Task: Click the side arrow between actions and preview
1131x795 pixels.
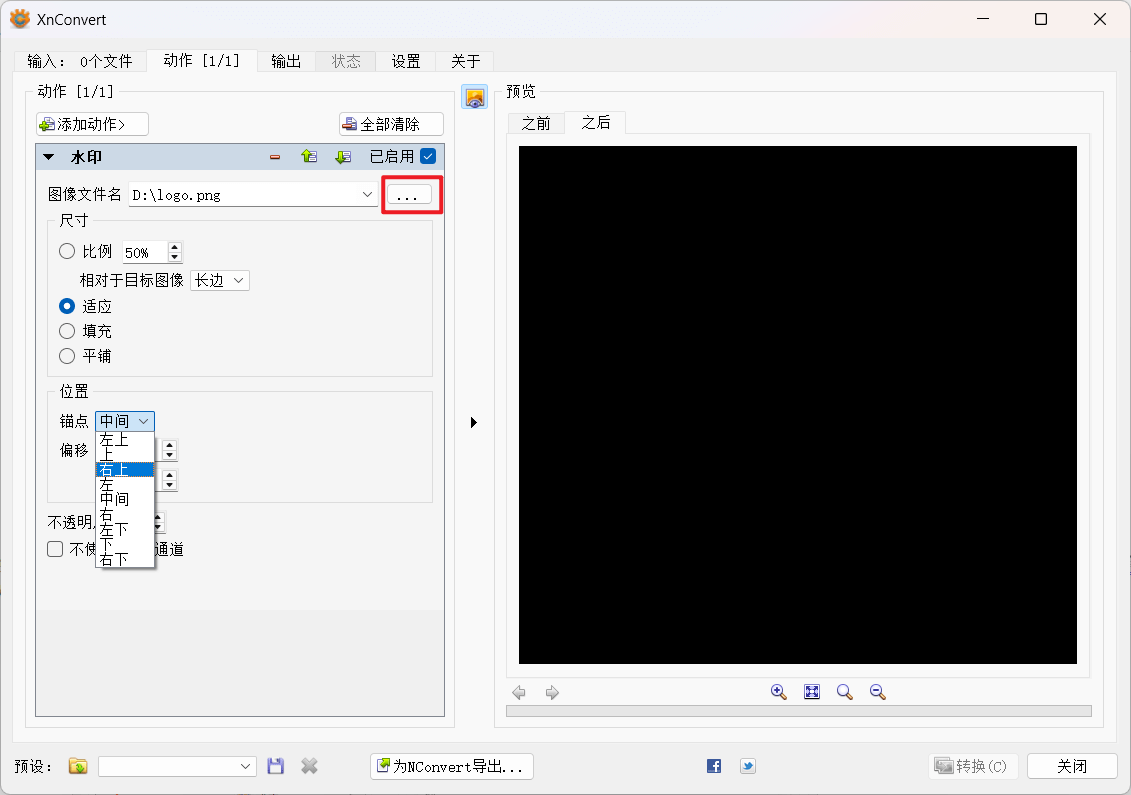Action: tap(474, 423)
